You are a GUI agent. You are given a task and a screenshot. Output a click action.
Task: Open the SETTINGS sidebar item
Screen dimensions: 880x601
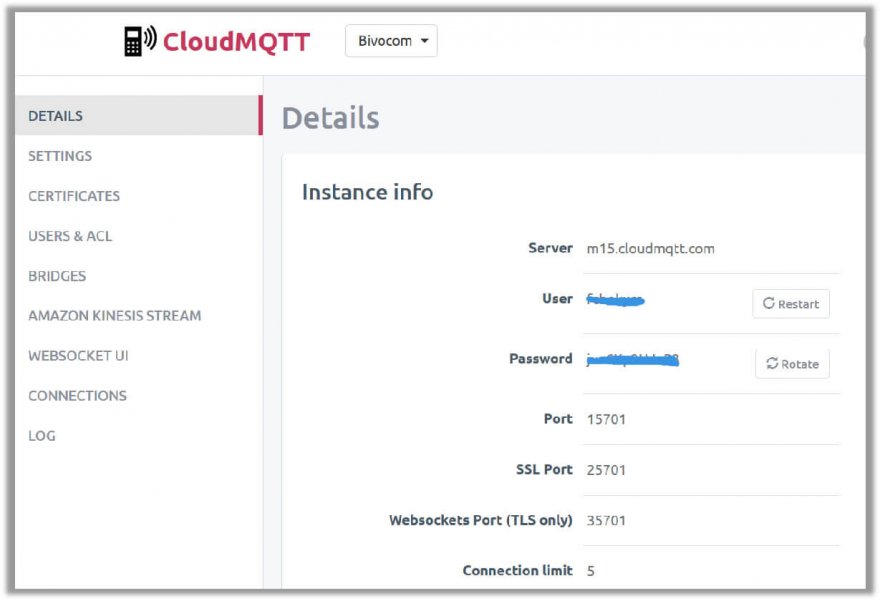pyautogui.click(x=60, y=156)
